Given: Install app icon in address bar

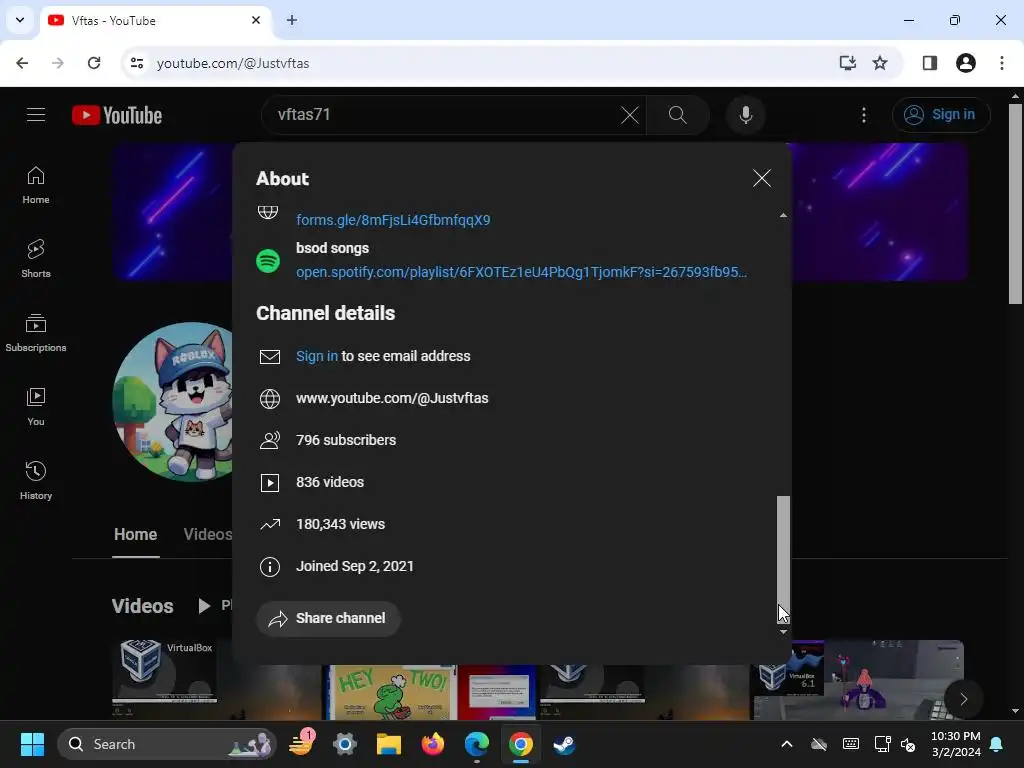Looking at the screenshot, I should pyautogui.click(x=847, y=63).
